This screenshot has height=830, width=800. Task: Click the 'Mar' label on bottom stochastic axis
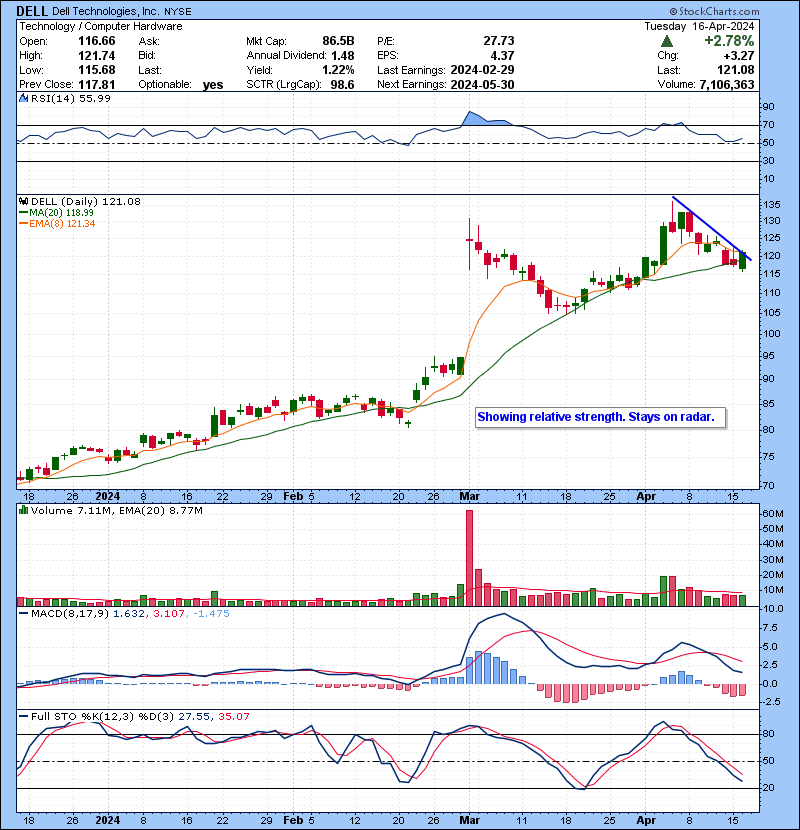pyautogui.click(x=470, y=820)
